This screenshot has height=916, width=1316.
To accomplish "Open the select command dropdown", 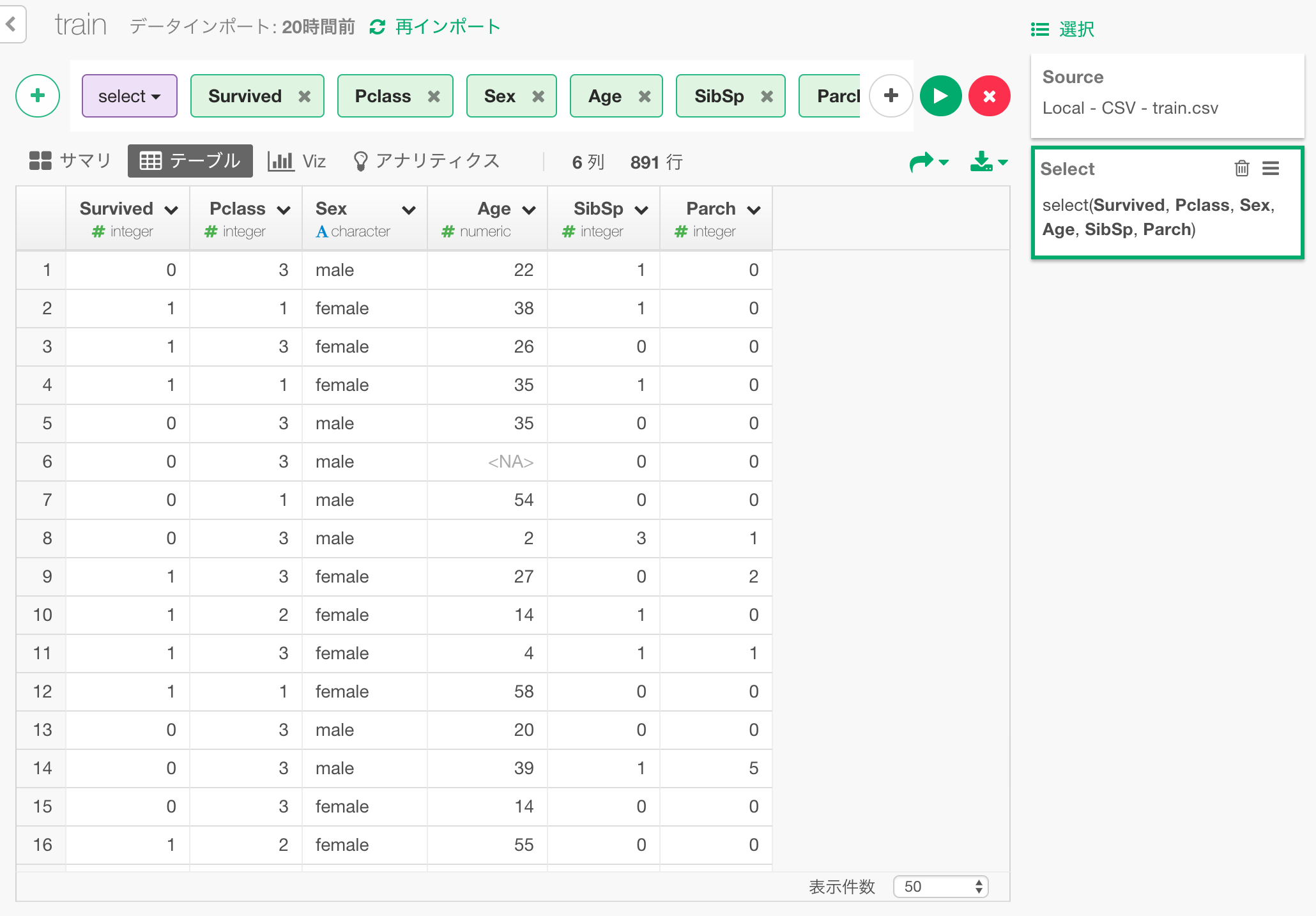I will tap(129, 96).
